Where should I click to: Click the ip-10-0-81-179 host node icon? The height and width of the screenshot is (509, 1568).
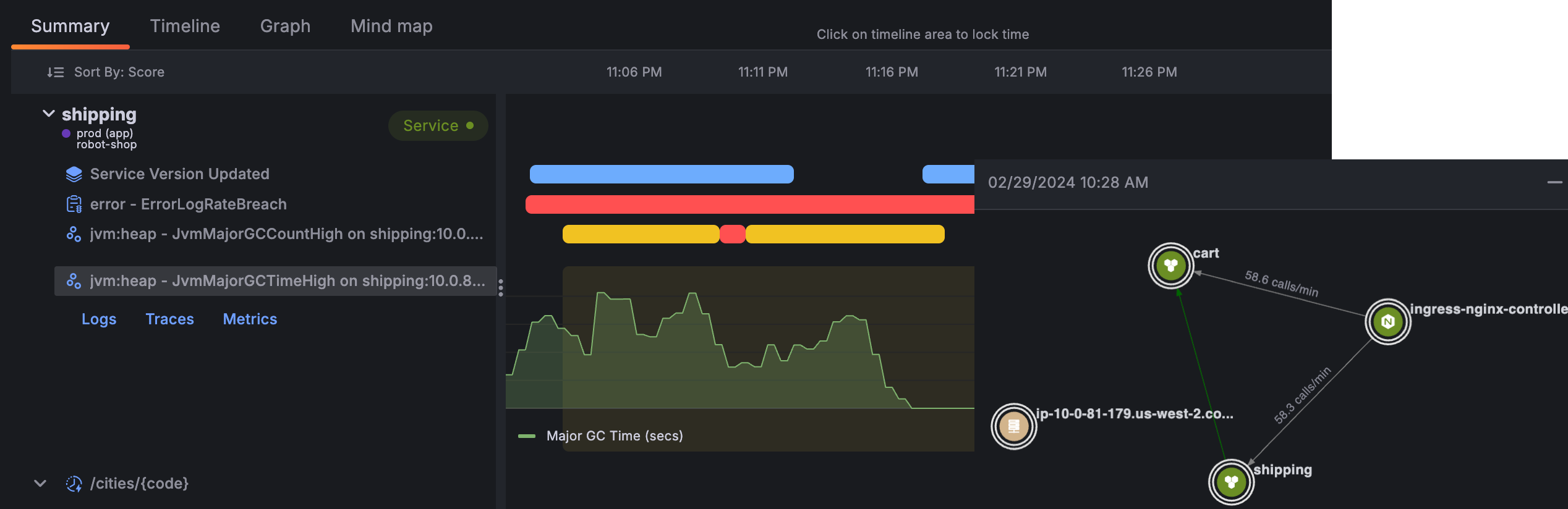click(1013, 426)
